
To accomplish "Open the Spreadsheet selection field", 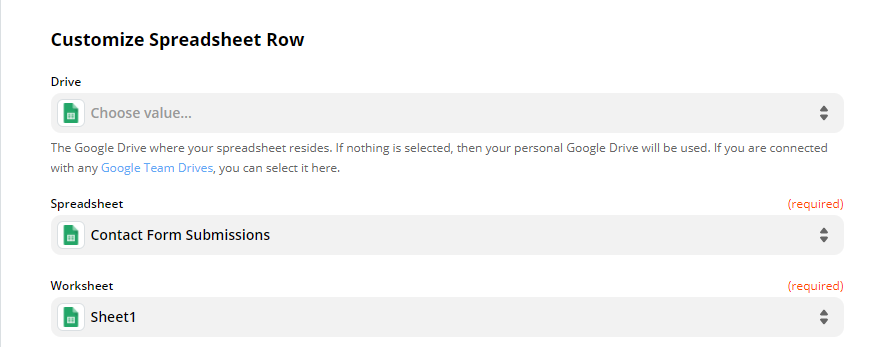I will pos(447,235).
